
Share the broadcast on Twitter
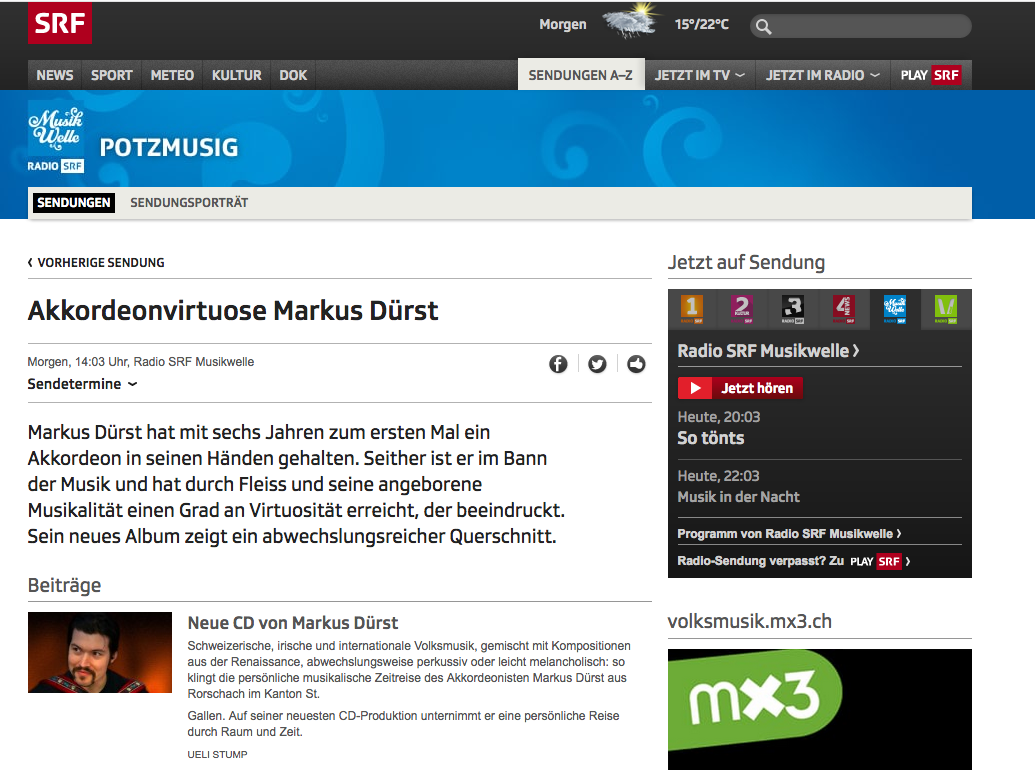[597, 364]
